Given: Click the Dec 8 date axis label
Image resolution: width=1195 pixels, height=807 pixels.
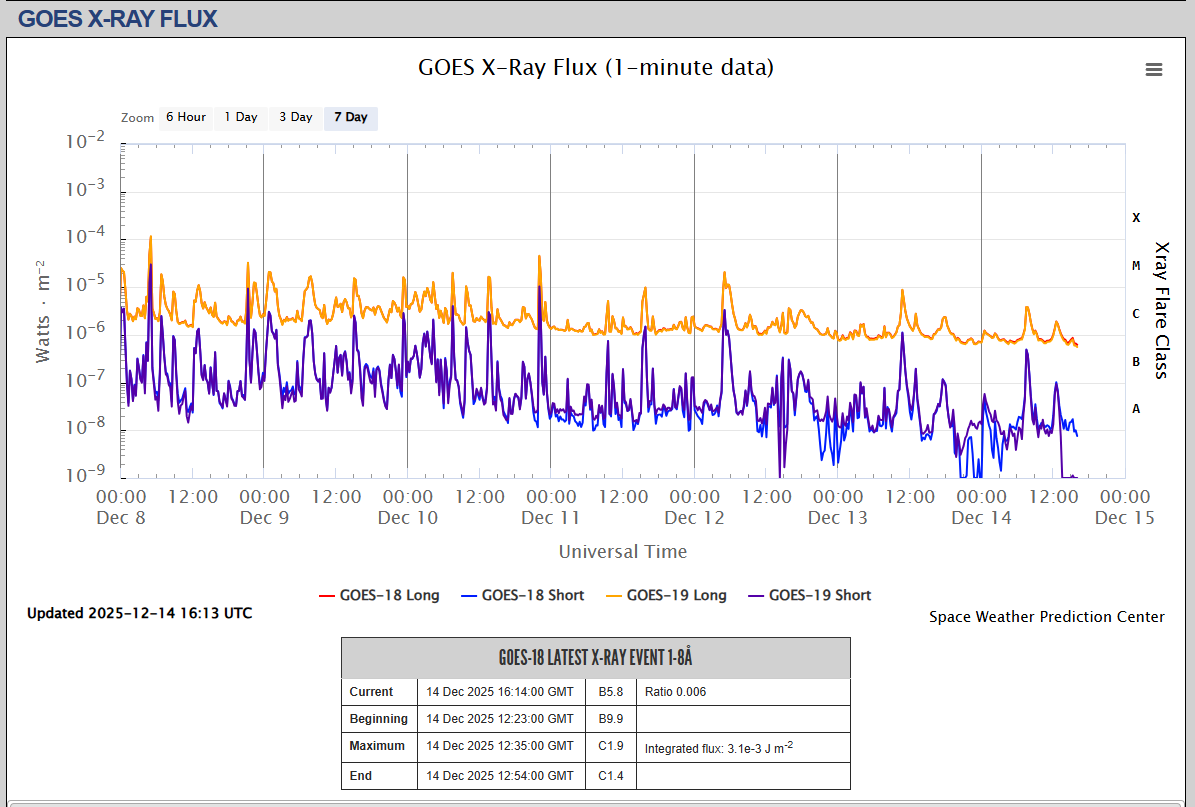Looking at the screenshot, I should click(x=121, y=517).
